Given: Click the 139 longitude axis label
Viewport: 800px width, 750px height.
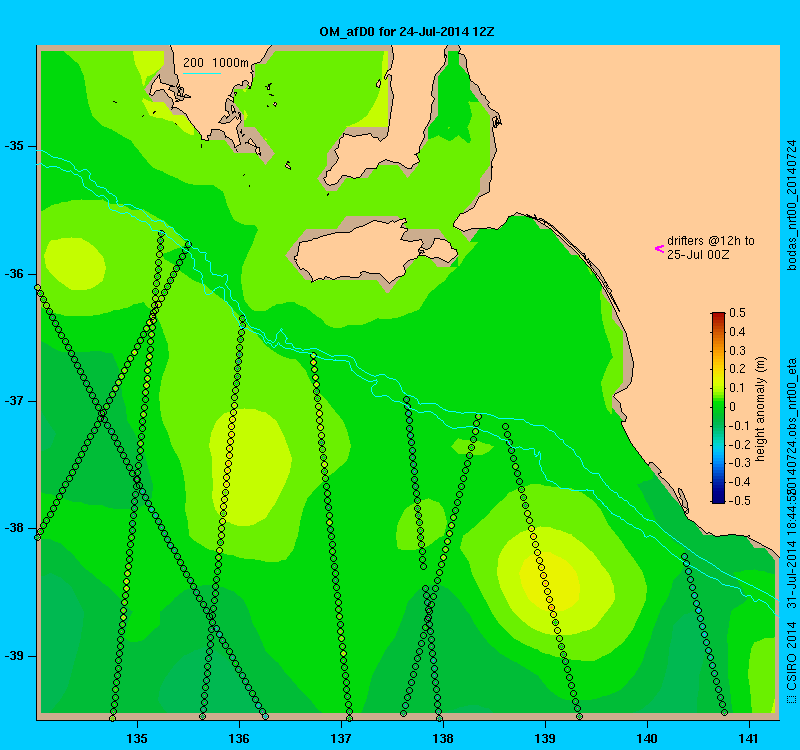Looking at the screenshot, I should pyautogui.click(x=545, y=738).
